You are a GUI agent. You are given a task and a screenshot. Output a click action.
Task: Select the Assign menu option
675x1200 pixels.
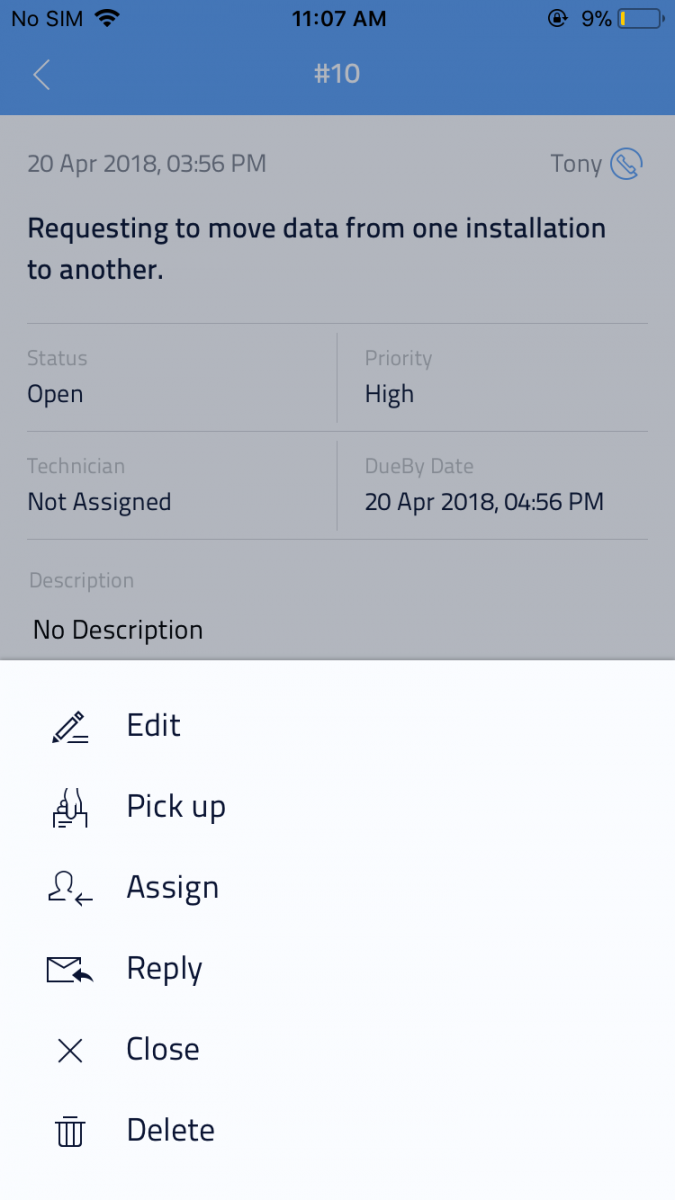pos(172,887)
